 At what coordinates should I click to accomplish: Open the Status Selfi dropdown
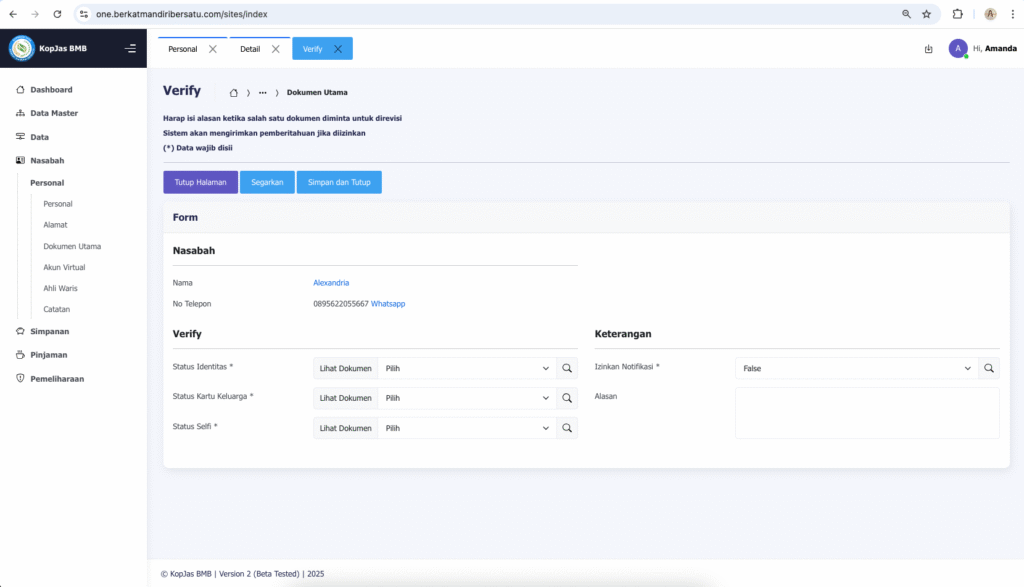pos(467,428)
